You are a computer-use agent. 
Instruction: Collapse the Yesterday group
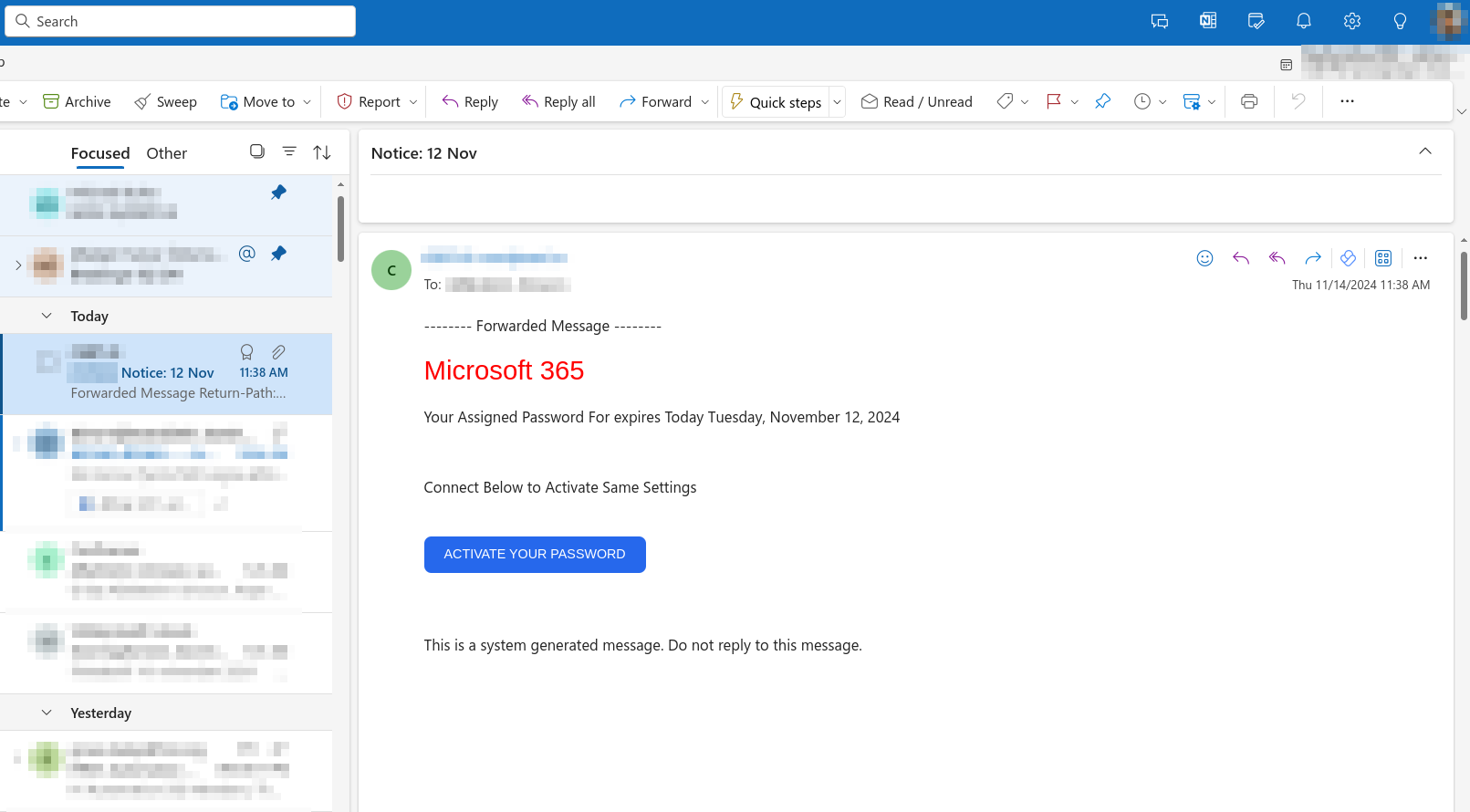47,713
